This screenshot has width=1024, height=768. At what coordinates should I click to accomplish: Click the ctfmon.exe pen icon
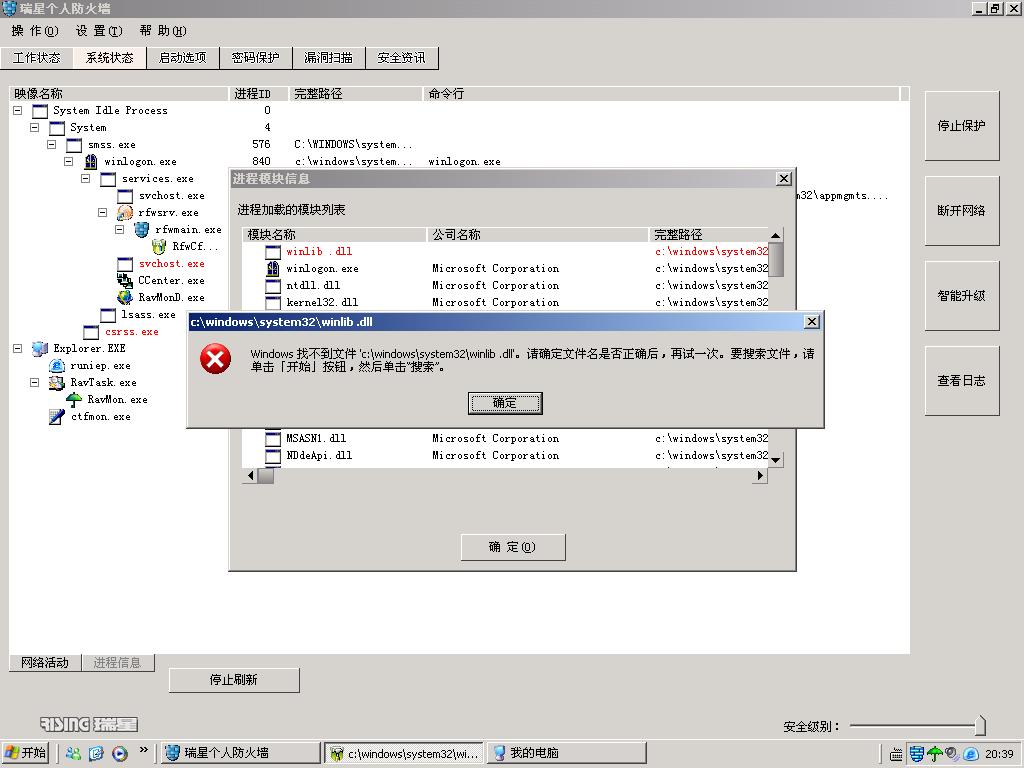[x=57, y=416]
